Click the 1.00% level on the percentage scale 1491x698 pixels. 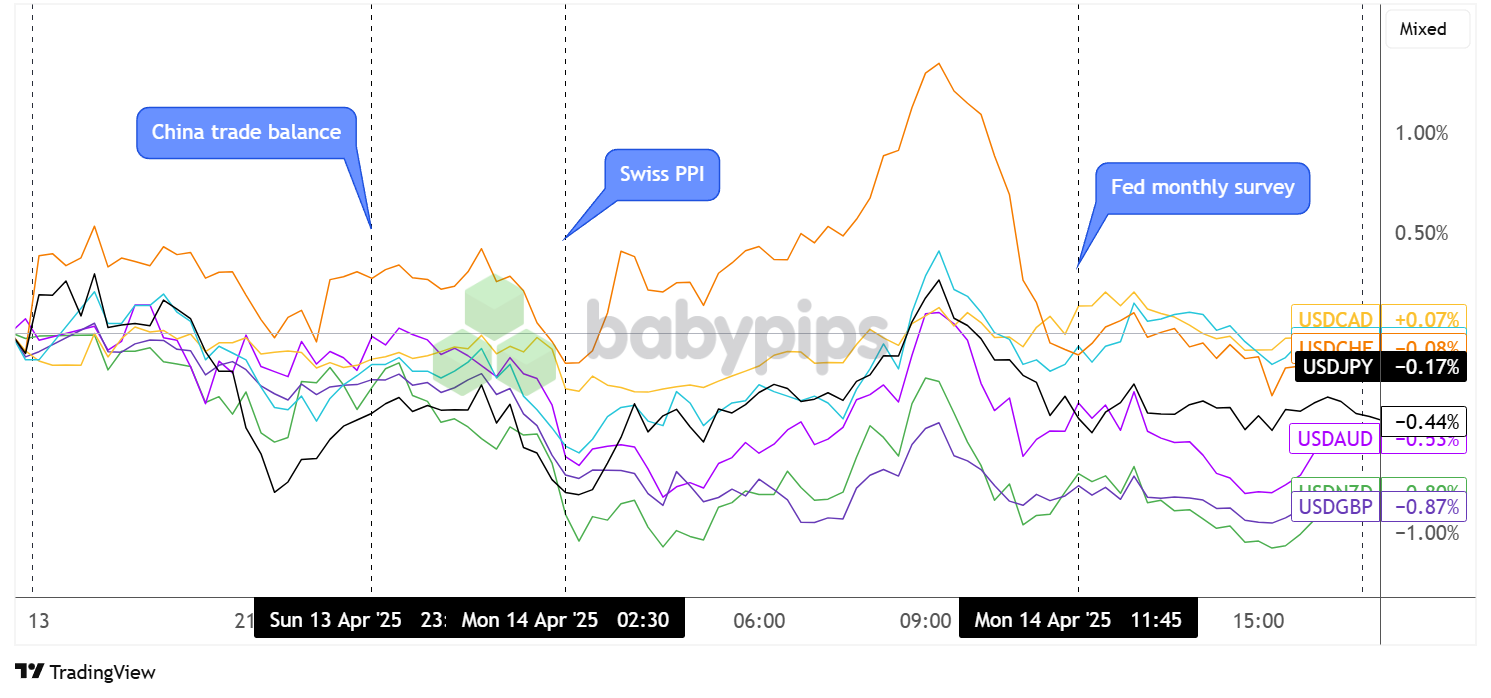[x=1424, y=131]
